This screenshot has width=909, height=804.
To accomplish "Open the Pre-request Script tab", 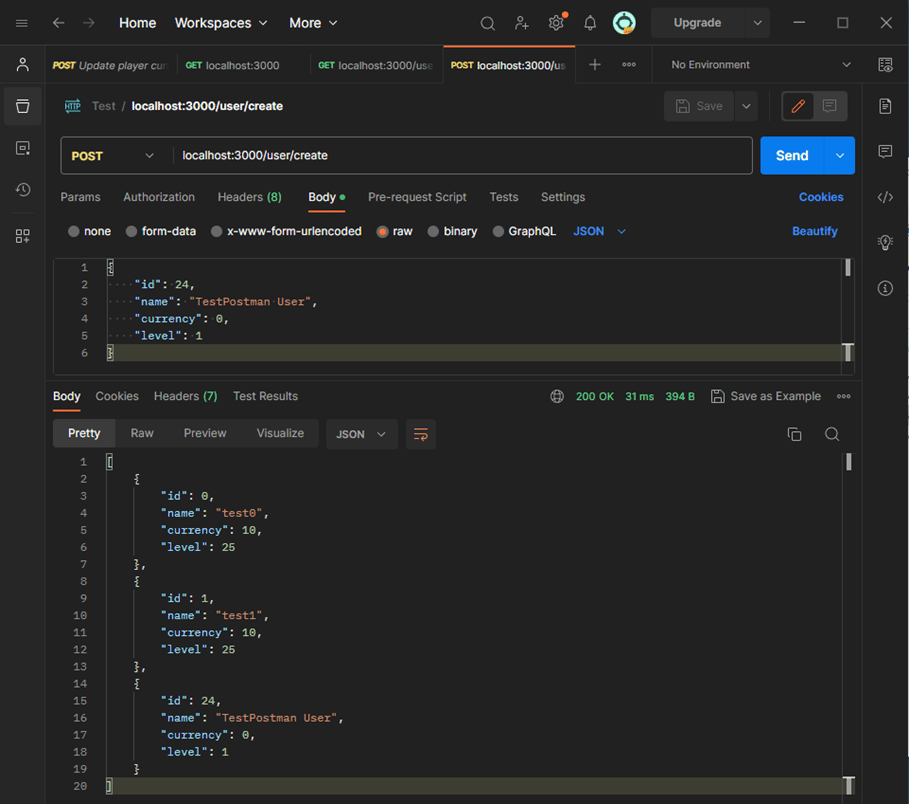I will click(x=417, y=197).
